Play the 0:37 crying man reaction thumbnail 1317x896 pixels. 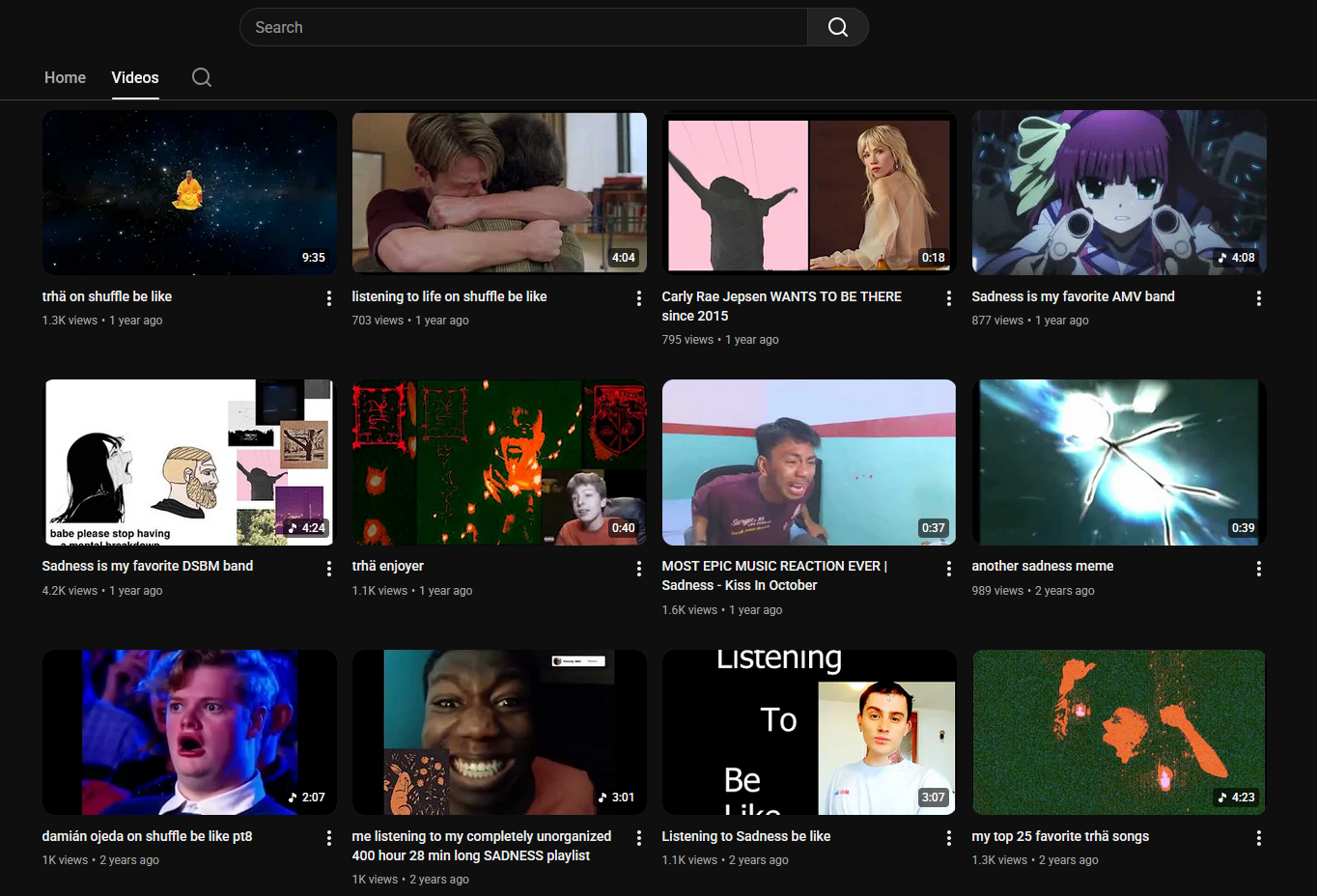[x=809, y=462]
